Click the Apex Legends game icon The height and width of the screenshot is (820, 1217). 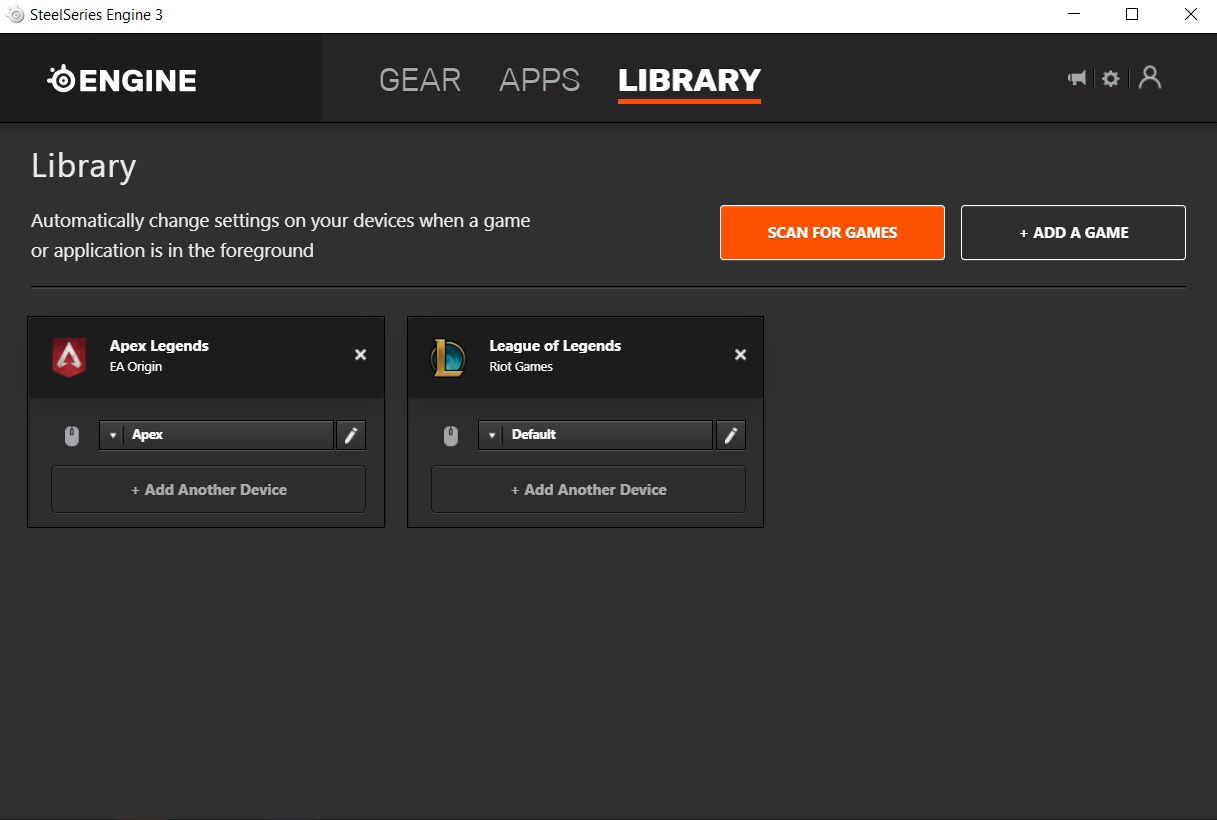[69, 357]
